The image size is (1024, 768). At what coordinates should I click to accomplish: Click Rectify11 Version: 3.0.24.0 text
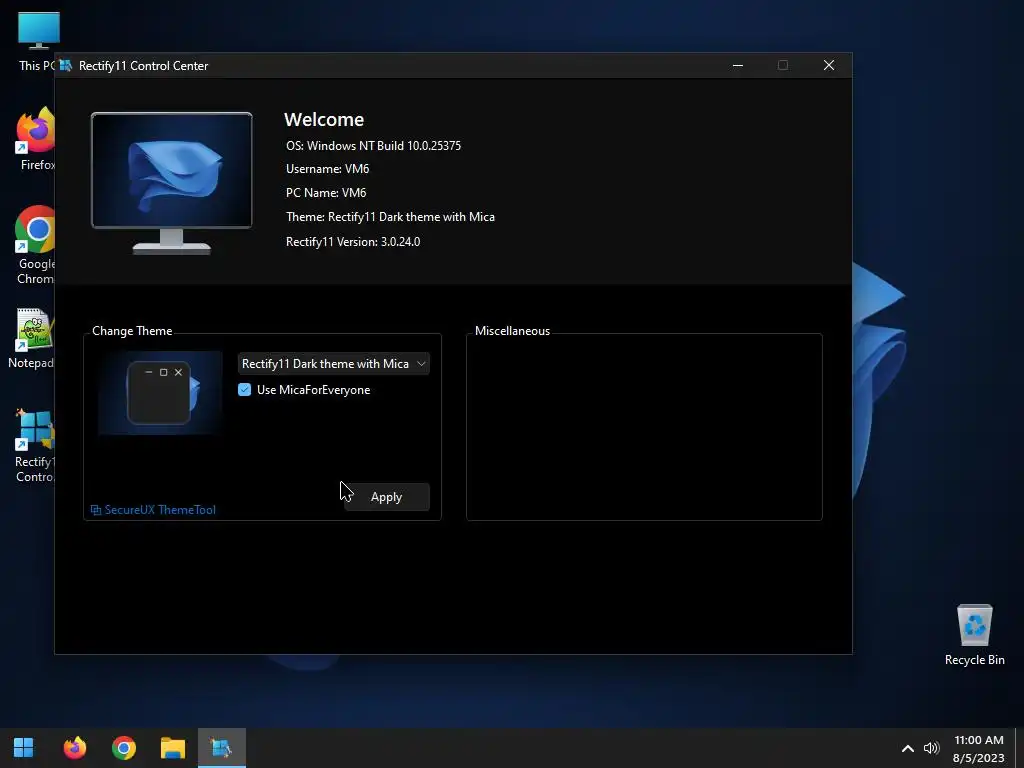click(353, 242)
